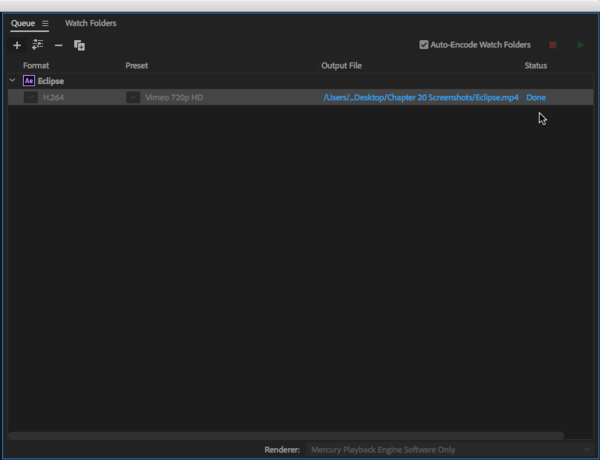Open the Queue panel hamburger menu
Image resolution: width=600 pixels, height=460 pixels.
point(45,23)
